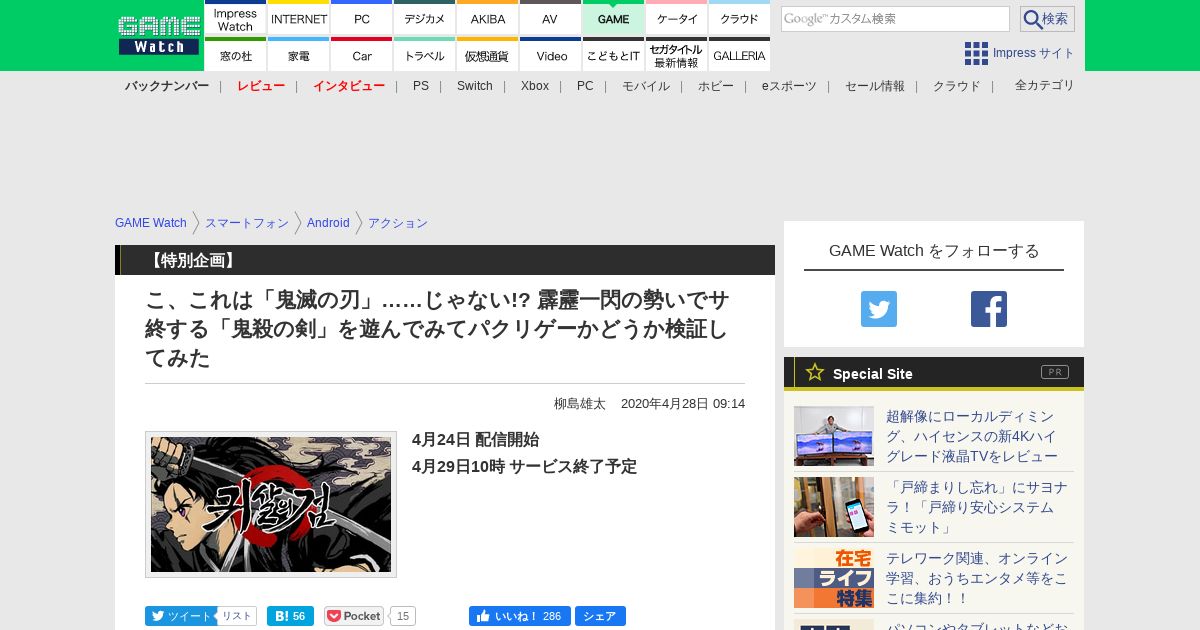Click the Facebook シェア button
This screenshot has height=630, width=1200.
[x=600, y=616]
